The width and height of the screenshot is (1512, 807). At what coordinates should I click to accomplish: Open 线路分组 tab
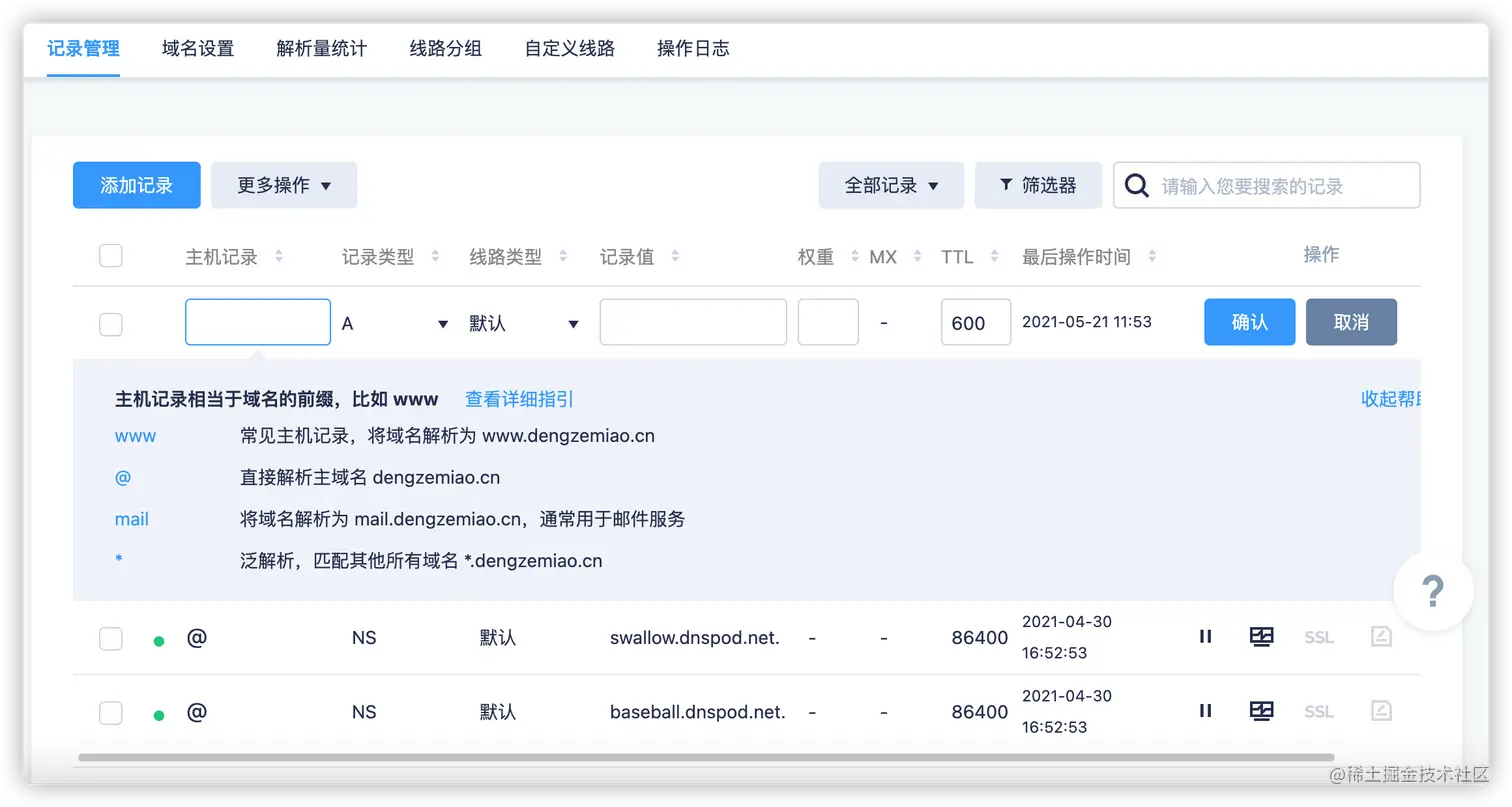pos(446,48)
